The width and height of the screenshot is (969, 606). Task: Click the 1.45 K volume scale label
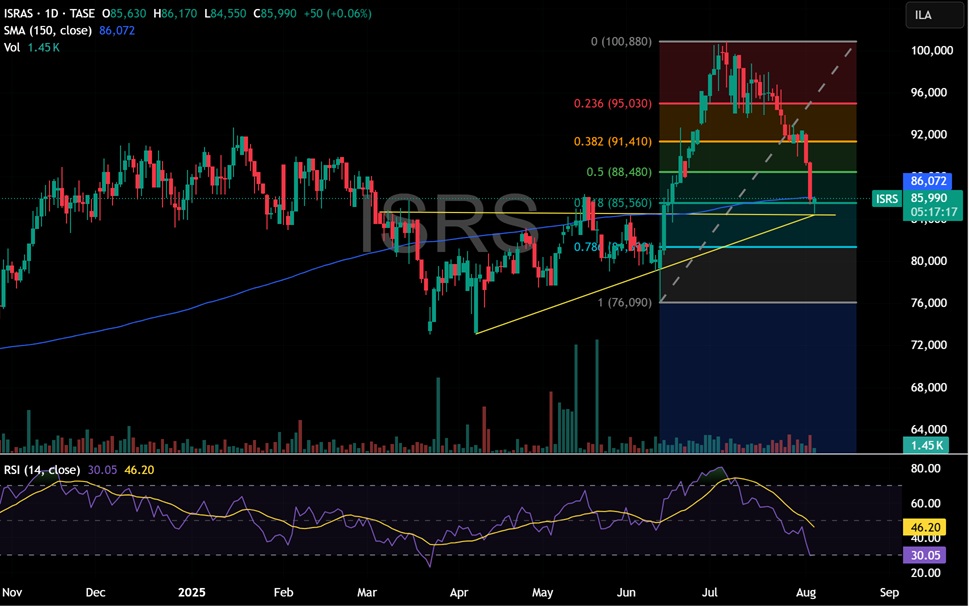click(x=926, y=445)
